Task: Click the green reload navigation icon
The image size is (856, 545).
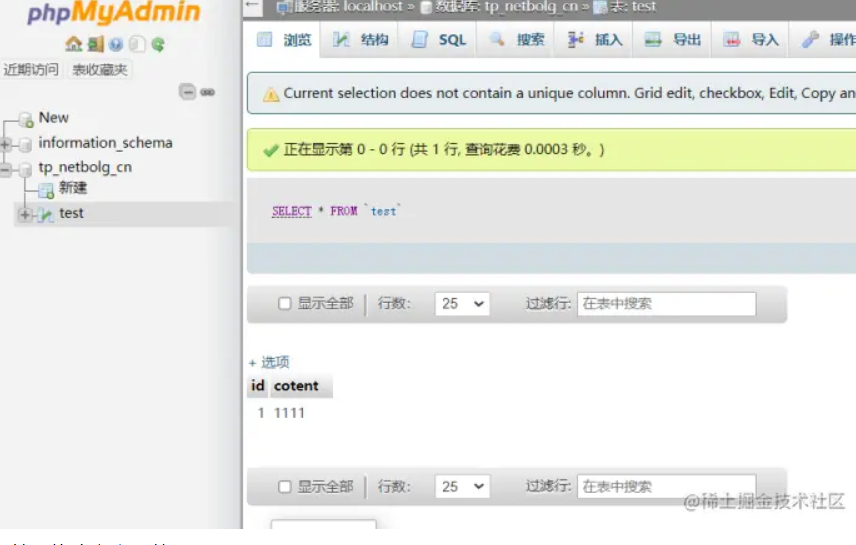Action: click(158, 45)
